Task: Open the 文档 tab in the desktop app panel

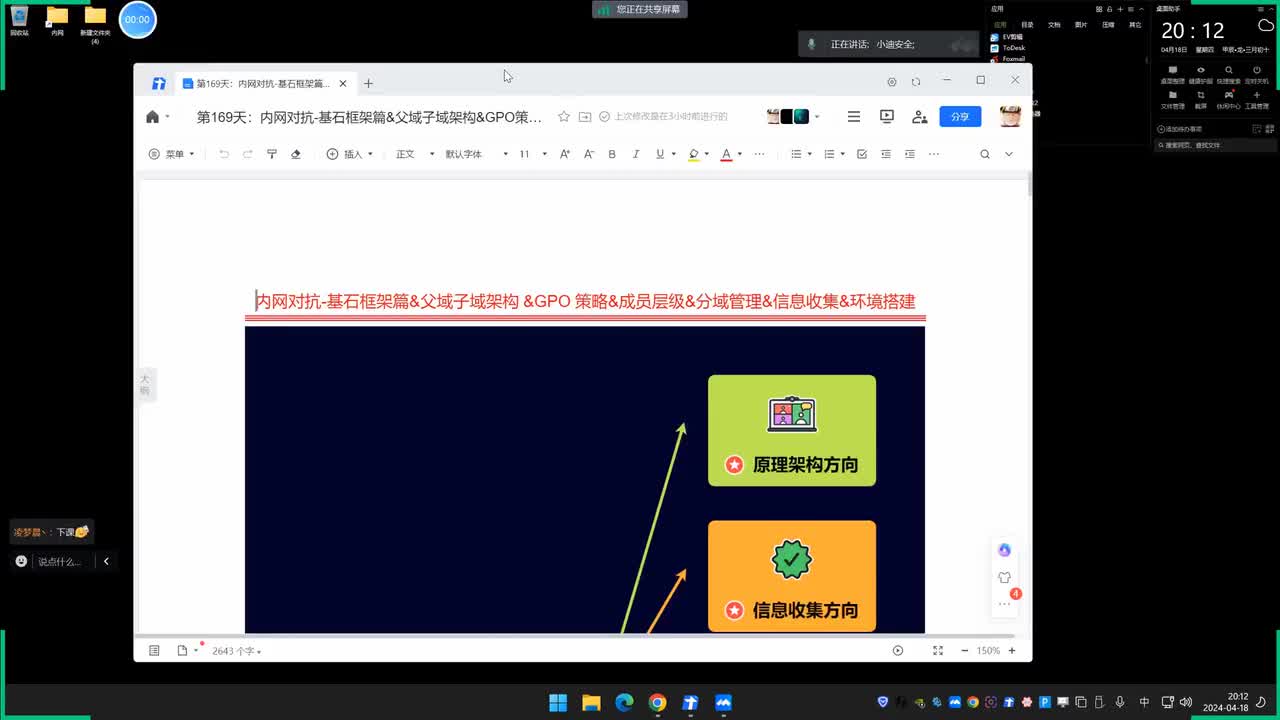Action: (1054, 24)
